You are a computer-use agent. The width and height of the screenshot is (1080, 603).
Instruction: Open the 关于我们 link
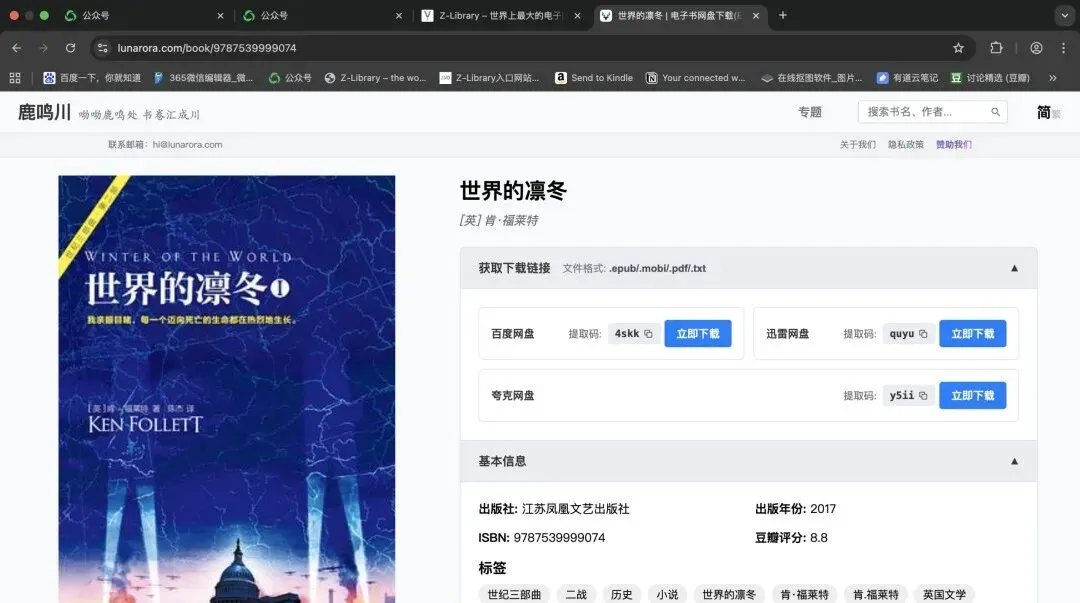pyautogui.click(x=858, y=145)
